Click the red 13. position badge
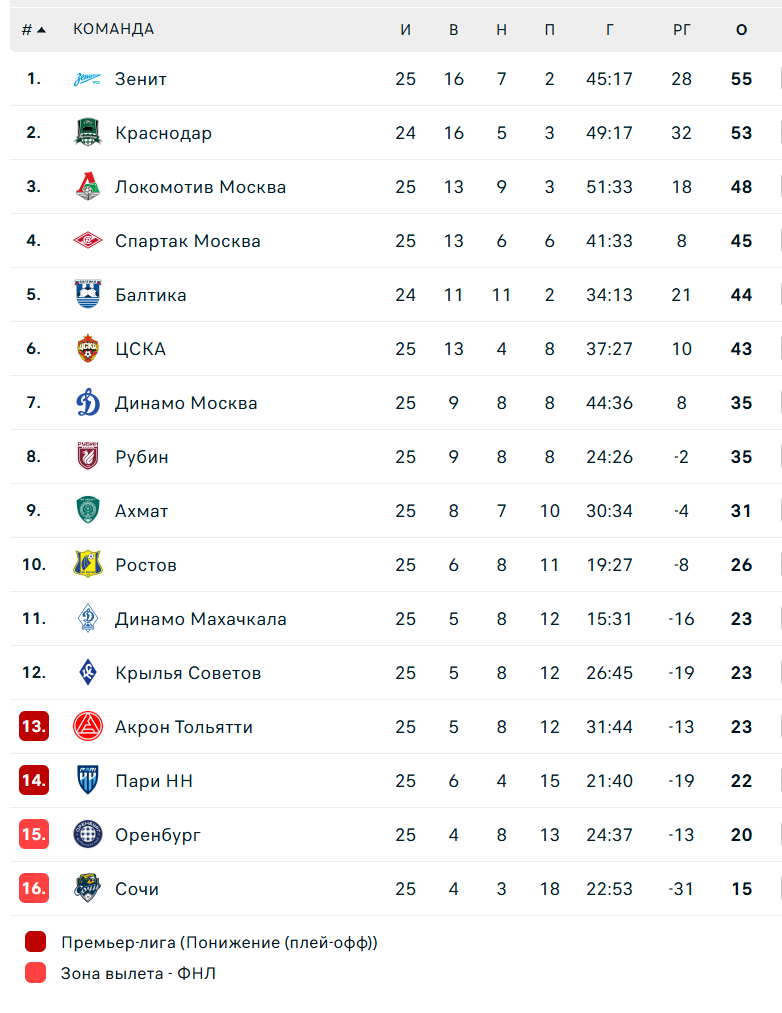782x1013 pixels. (x=34, y=727)
